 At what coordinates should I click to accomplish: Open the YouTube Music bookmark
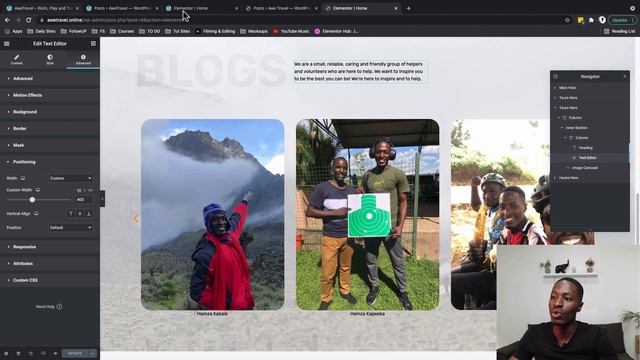tap(291, 31)
